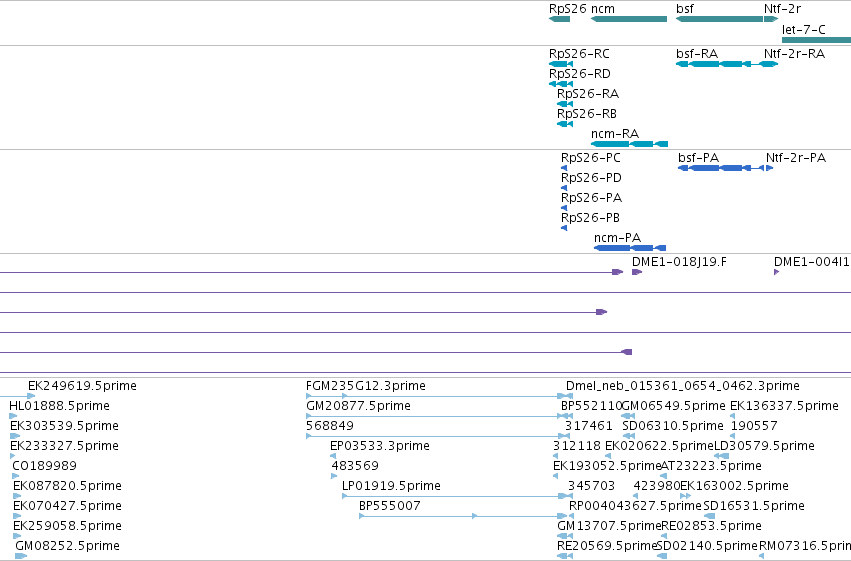Click the RpS26-RC transcript label

point(579,54)
